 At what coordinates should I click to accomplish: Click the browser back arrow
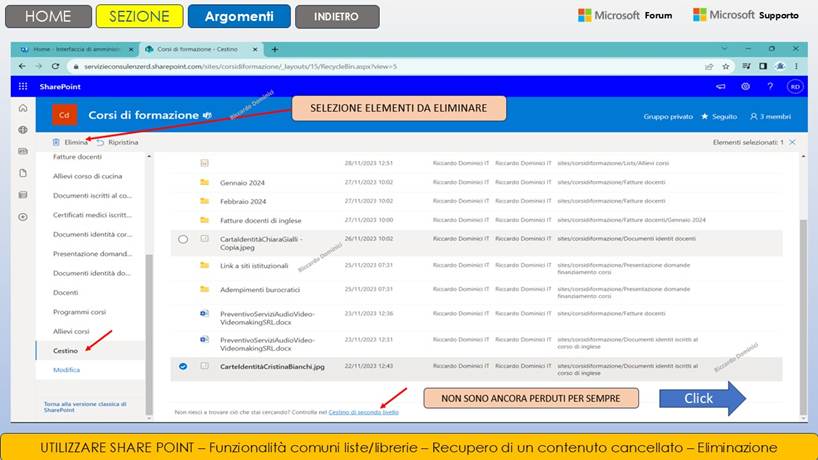pos(22,66)
